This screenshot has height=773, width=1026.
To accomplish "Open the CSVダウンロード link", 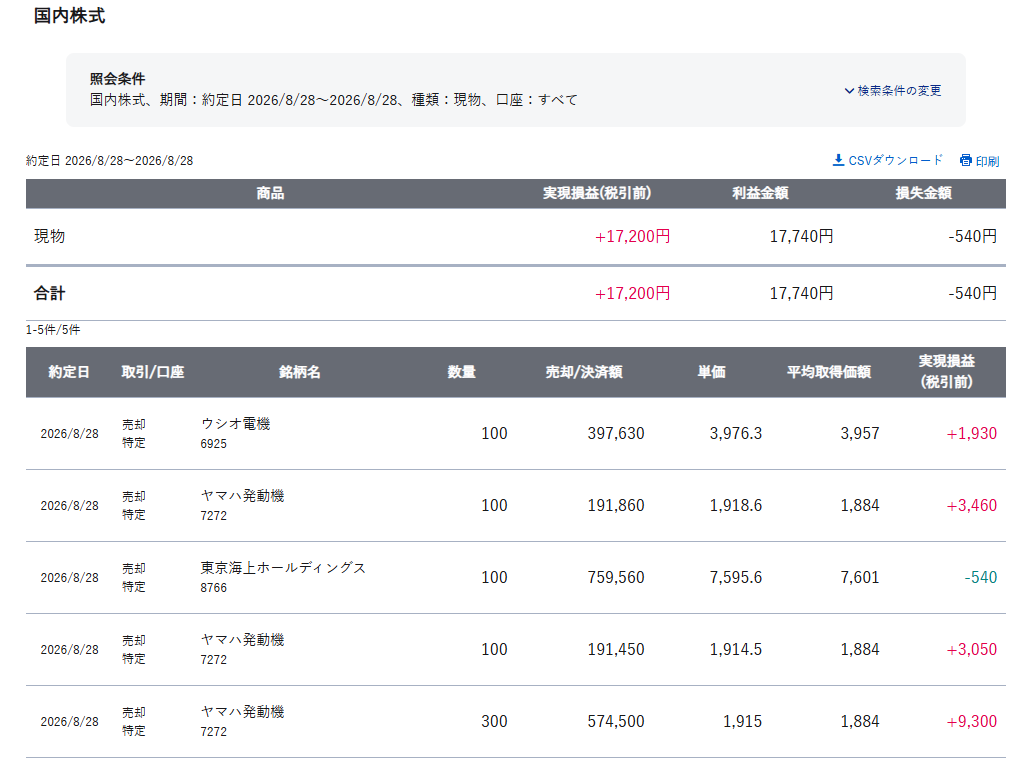I will coord(895,160).
